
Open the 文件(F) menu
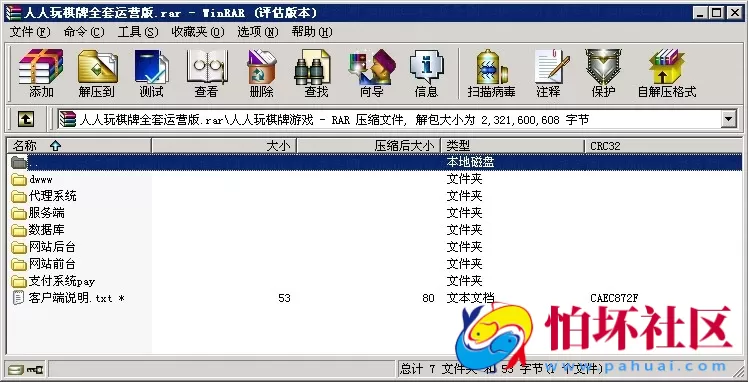click(30, 32)
